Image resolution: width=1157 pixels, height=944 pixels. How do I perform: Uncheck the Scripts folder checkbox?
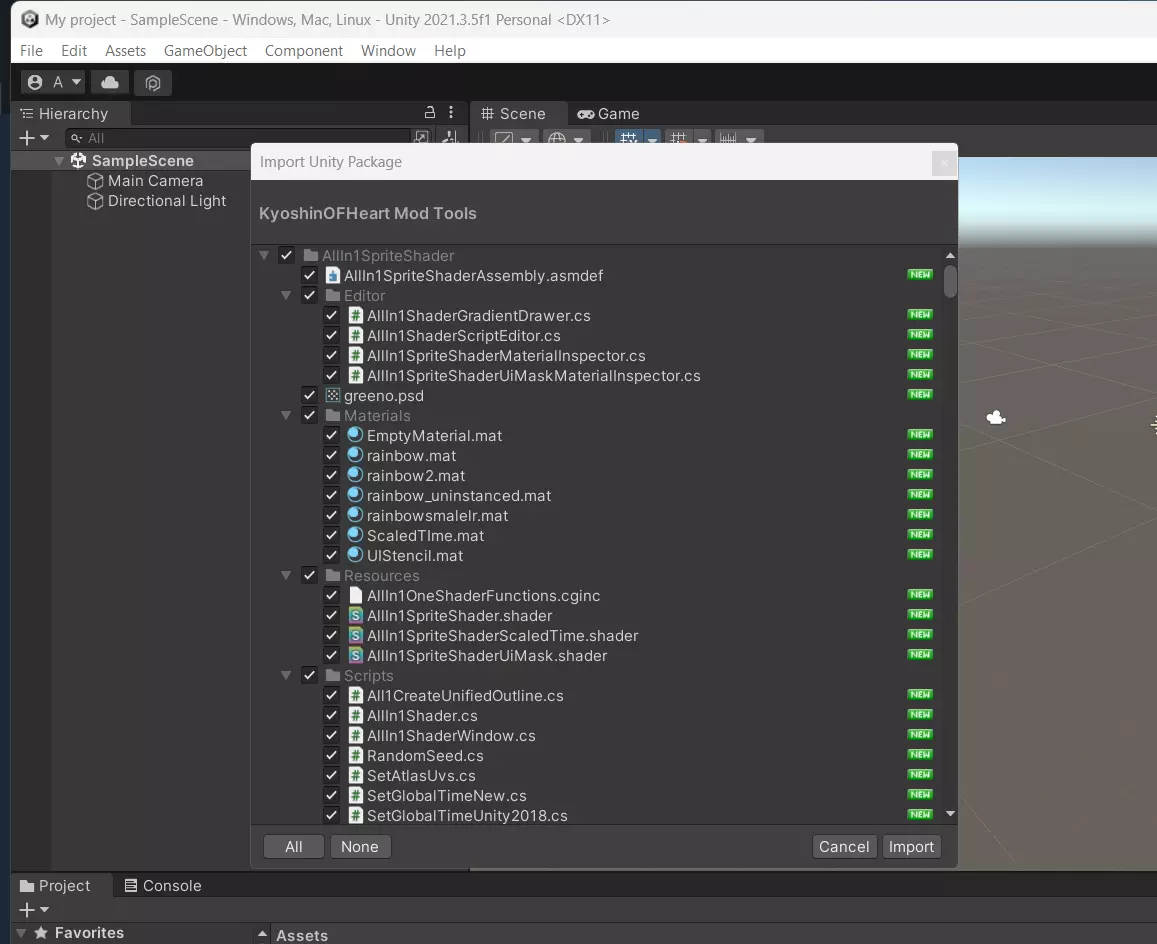tap(309, 675)
